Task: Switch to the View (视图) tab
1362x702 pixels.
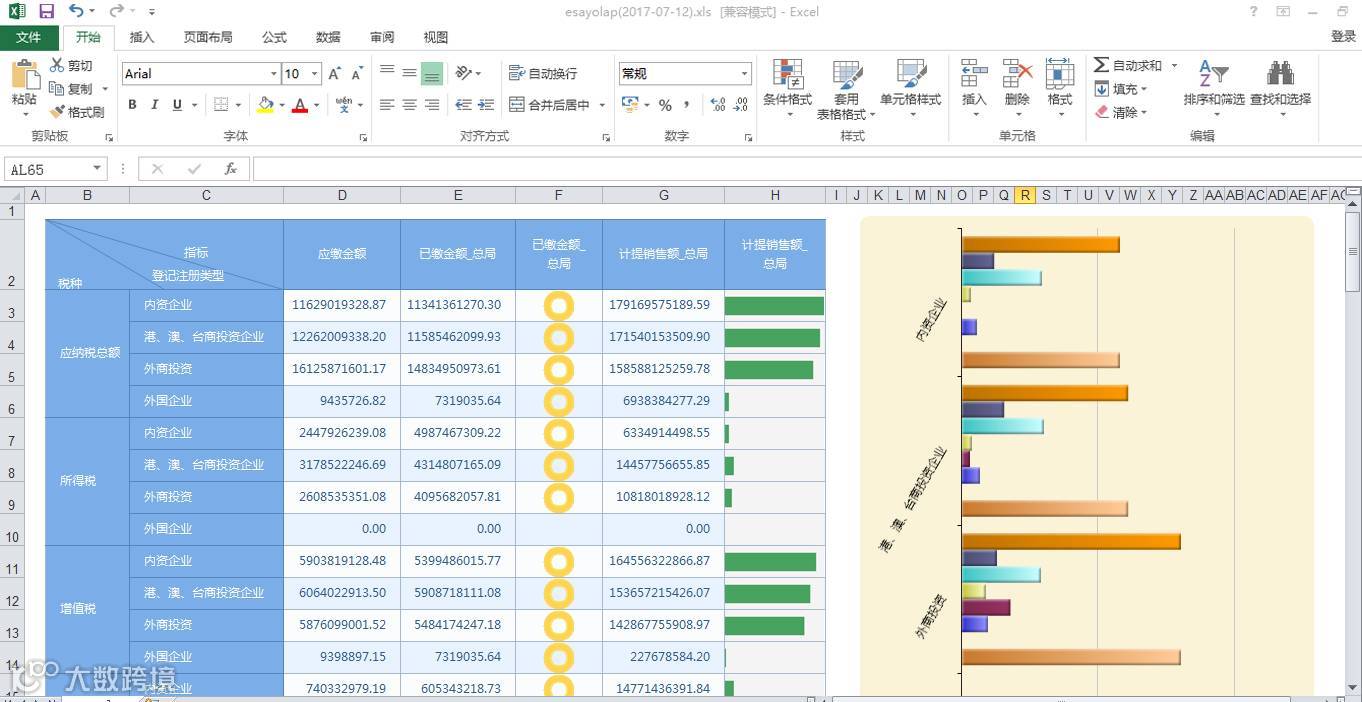Action: tap(436, 37)
